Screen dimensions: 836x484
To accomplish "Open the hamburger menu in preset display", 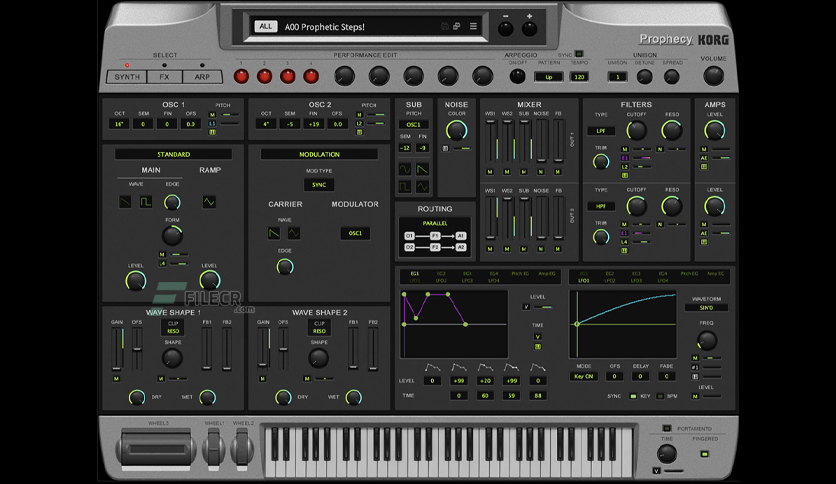I will (473, 26).
